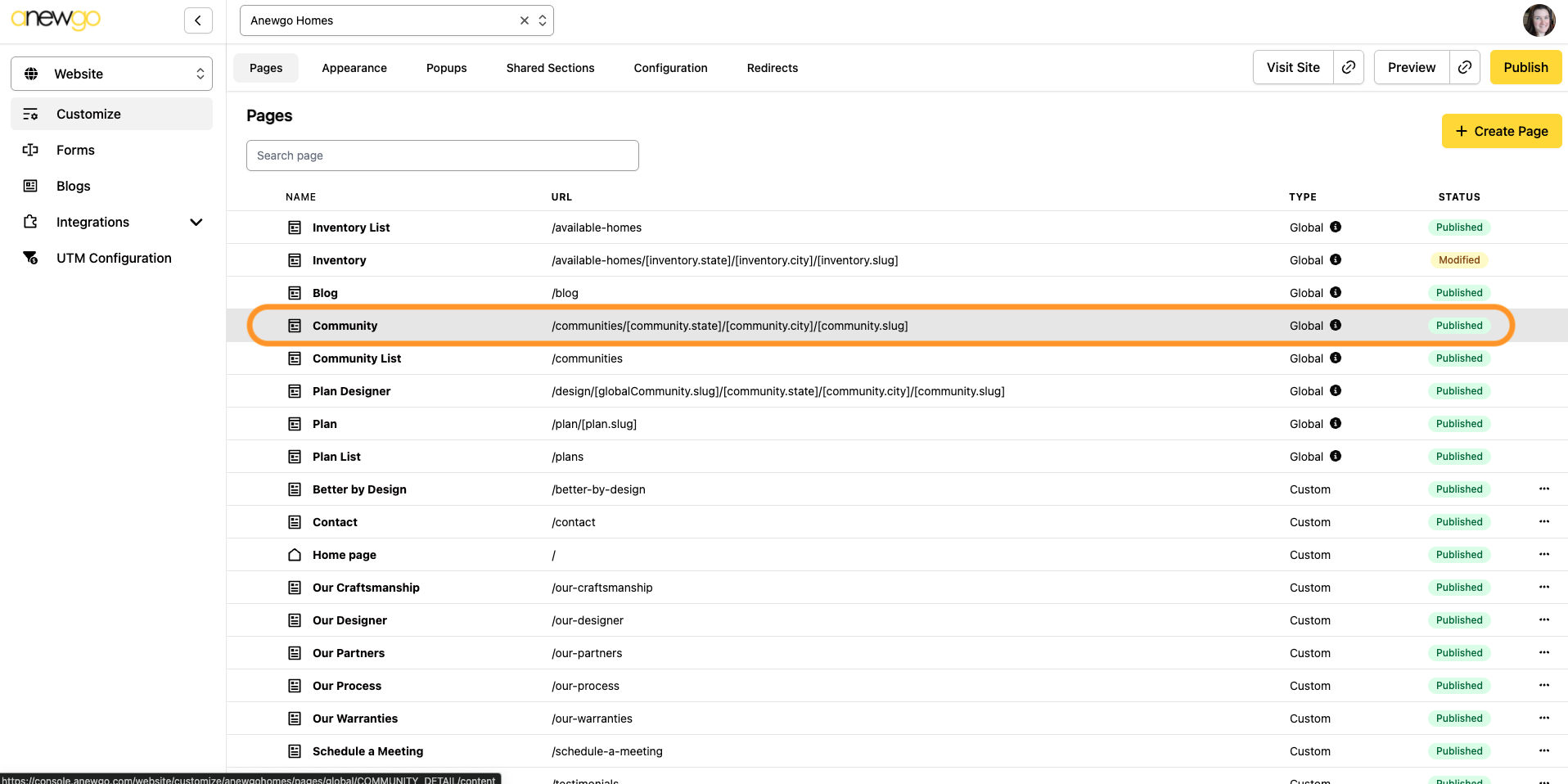Screen dimensions: 1568x784
Task: Click the Integrations sidebar puzzle icon
Action: tap(30, 222)
